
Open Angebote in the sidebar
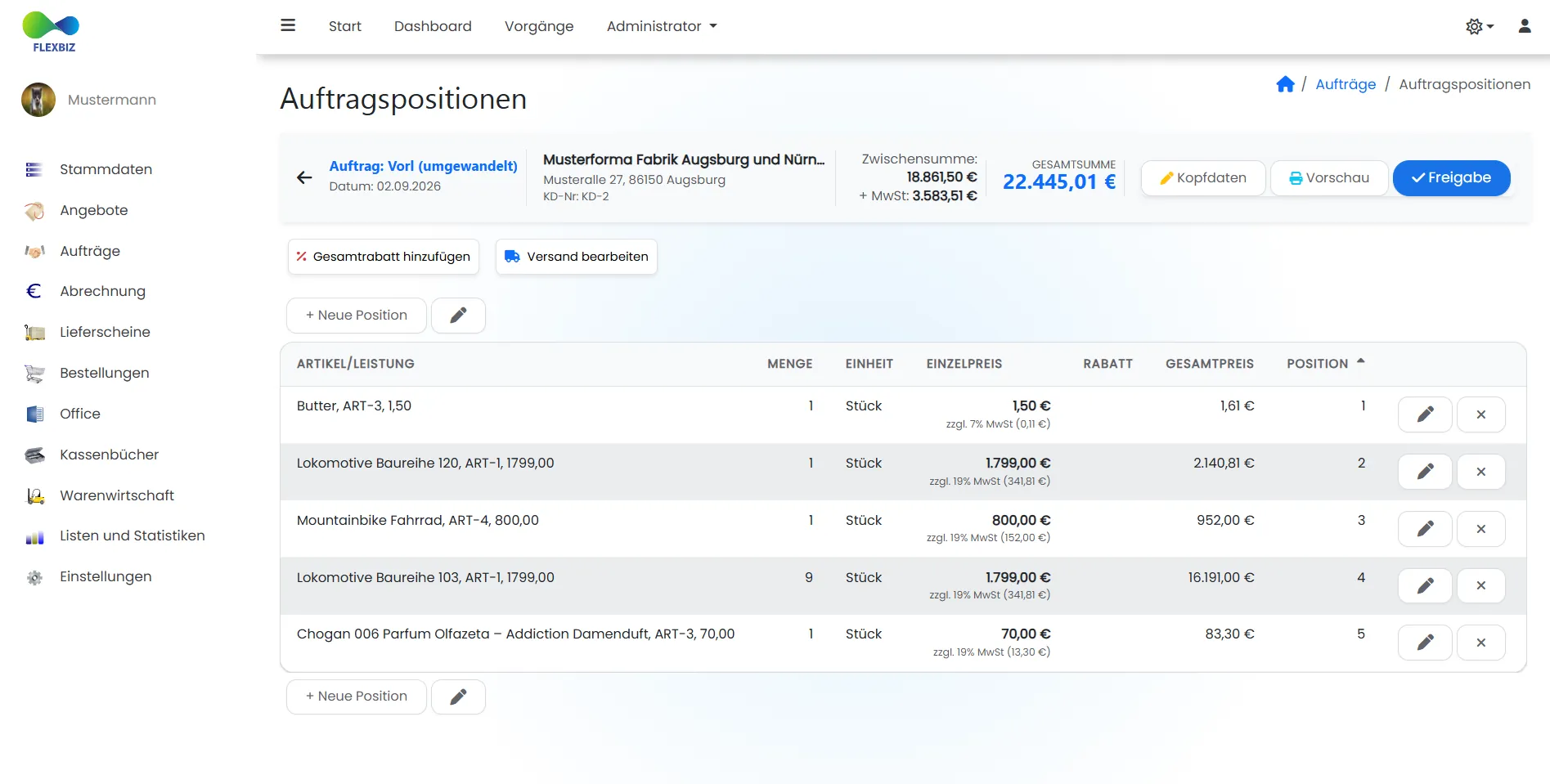tap(93, 210)
